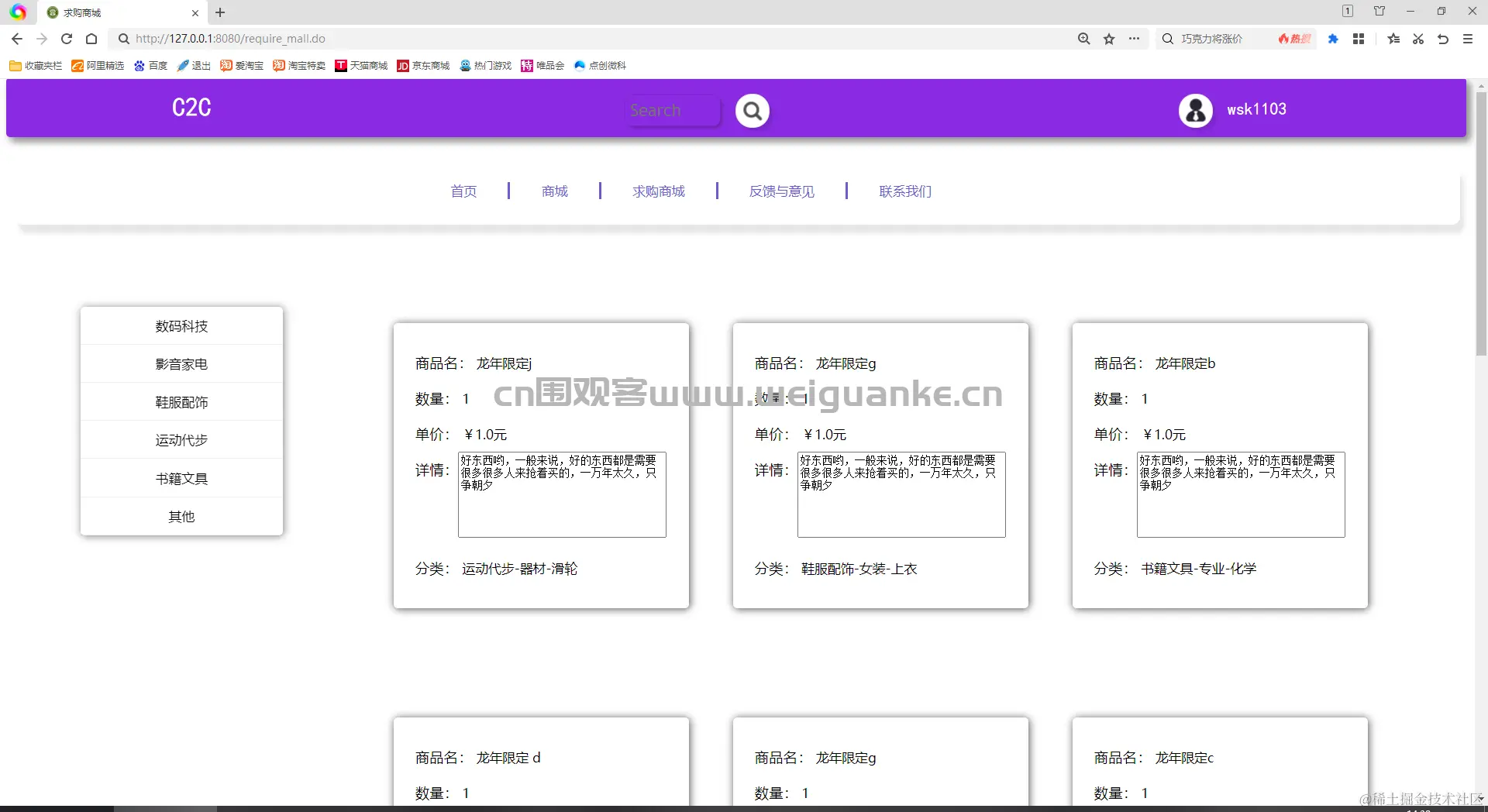Click the scissors screenshot icon
Viewport: 1488px width, 812px height.
click(x=1418, y=39)
